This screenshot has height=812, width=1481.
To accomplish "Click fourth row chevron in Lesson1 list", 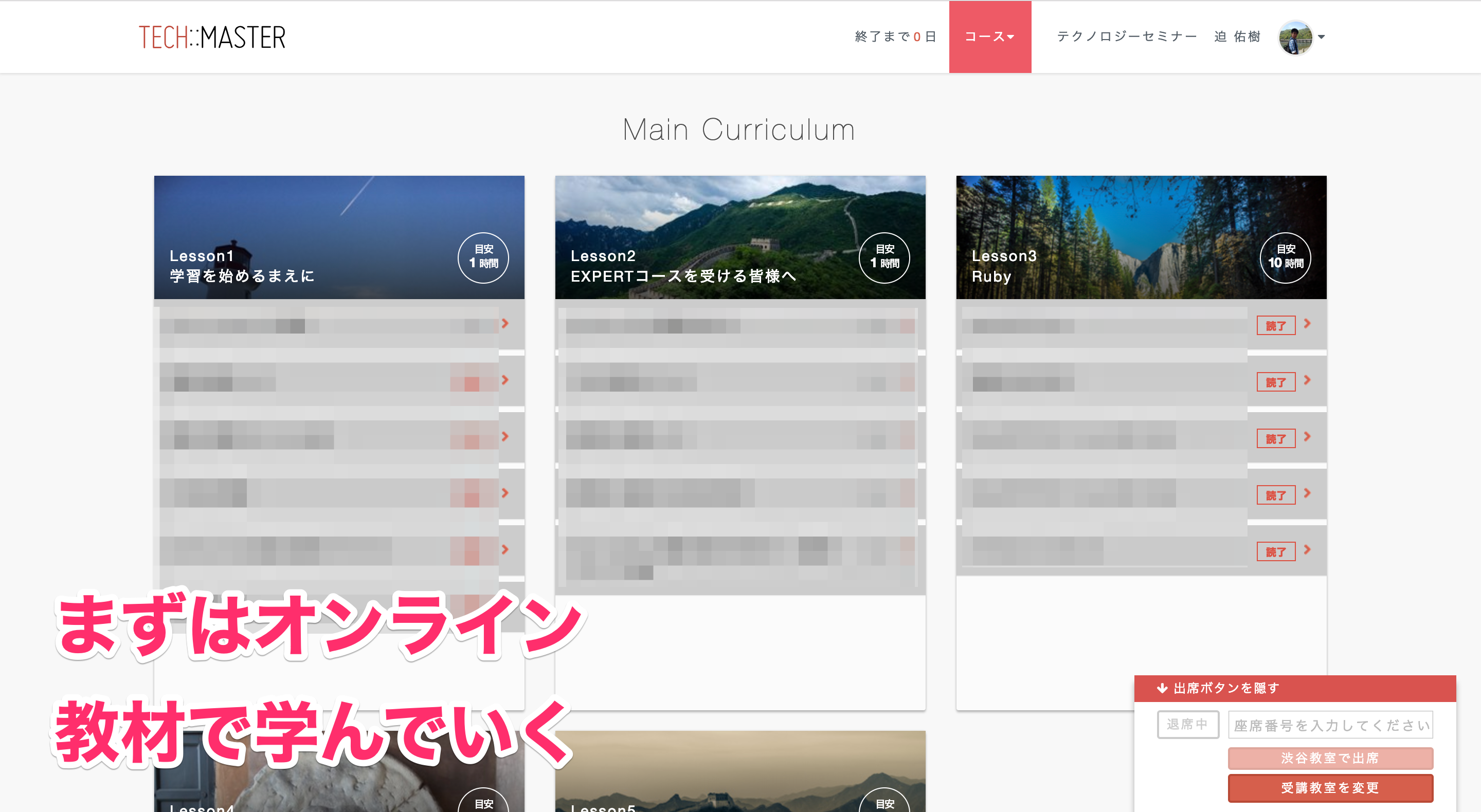I will 505,493.
